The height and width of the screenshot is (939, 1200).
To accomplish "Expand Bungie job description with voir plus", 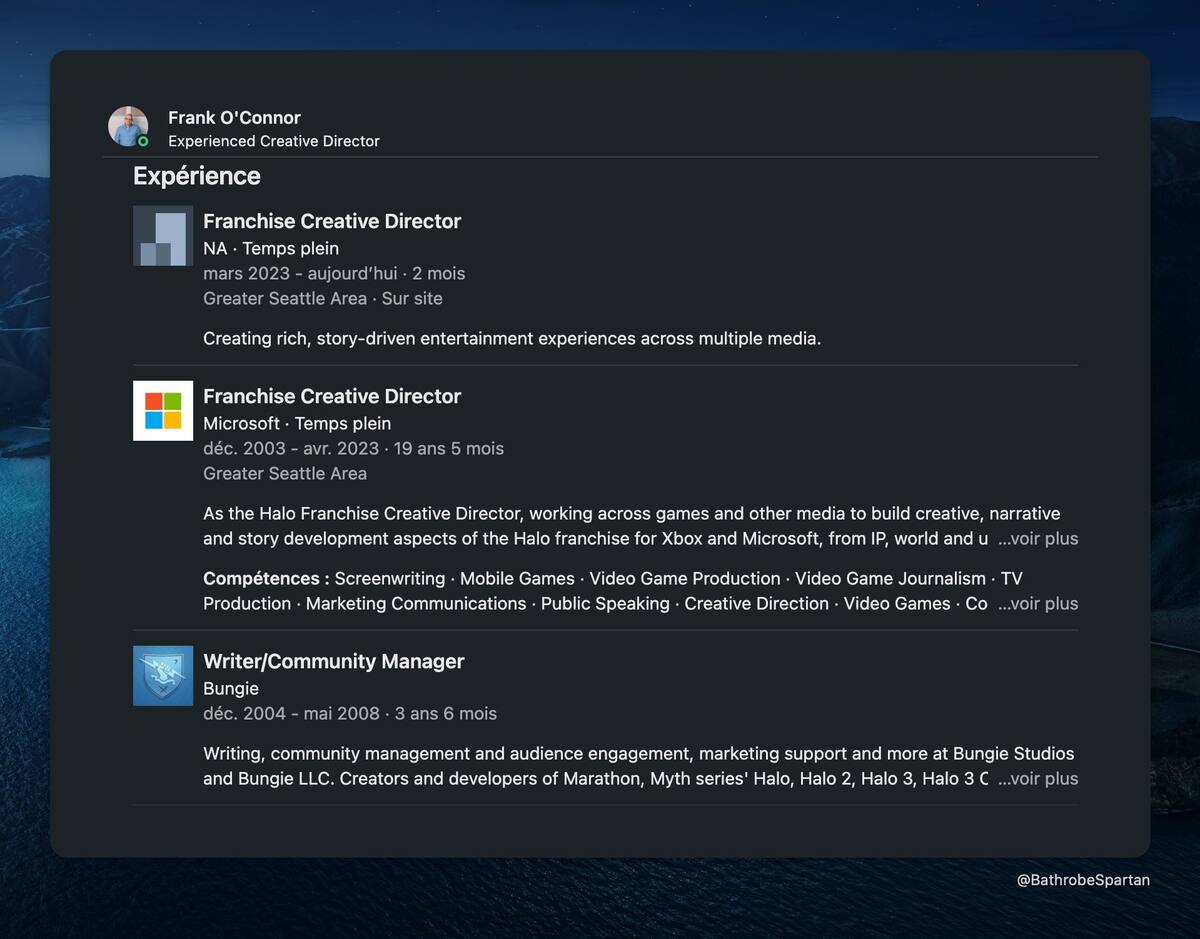I will coord(1038,778).
